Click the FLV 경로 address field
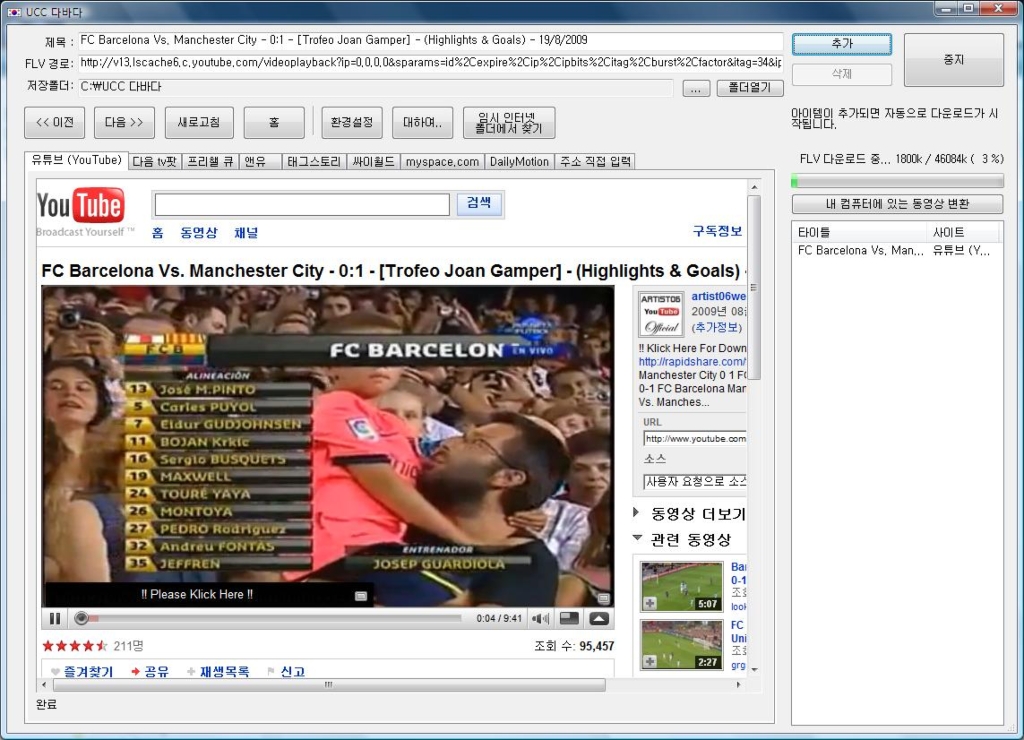This screenshot has width=1024, height=740. (430, 63)
